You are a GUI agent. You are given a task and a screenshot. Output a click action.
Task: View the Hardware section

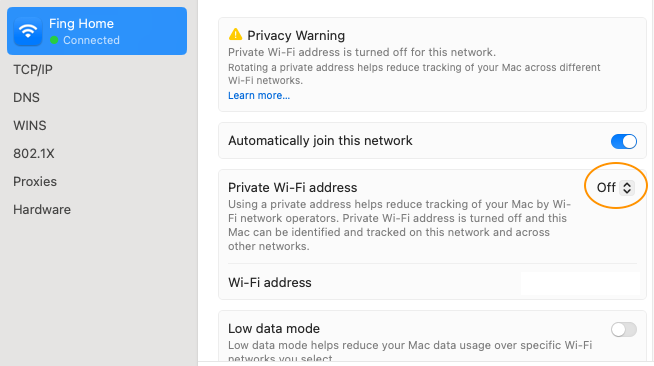42,209
